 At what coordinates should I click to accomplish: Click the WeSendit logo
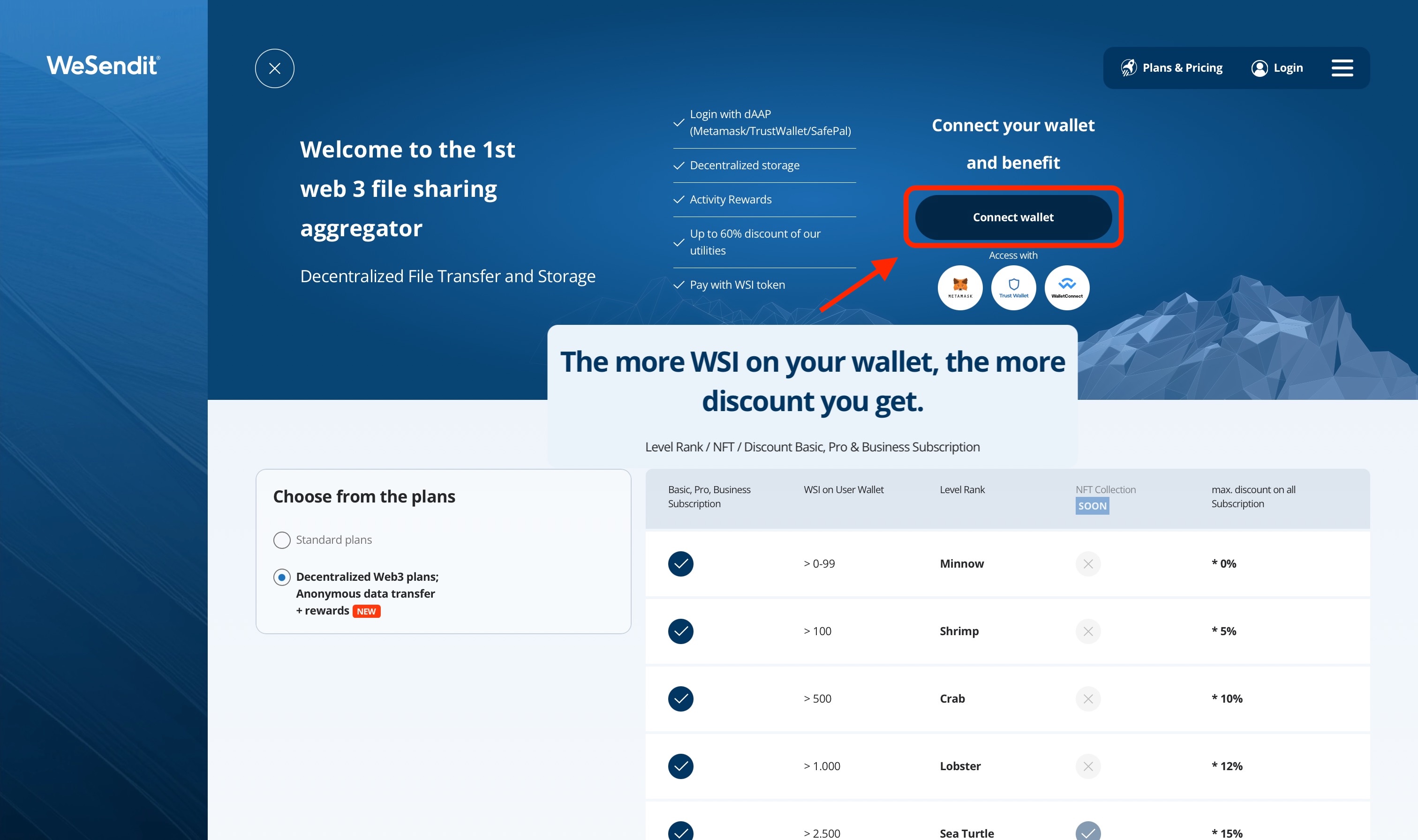pyautogui.click(x=103, y=66)
